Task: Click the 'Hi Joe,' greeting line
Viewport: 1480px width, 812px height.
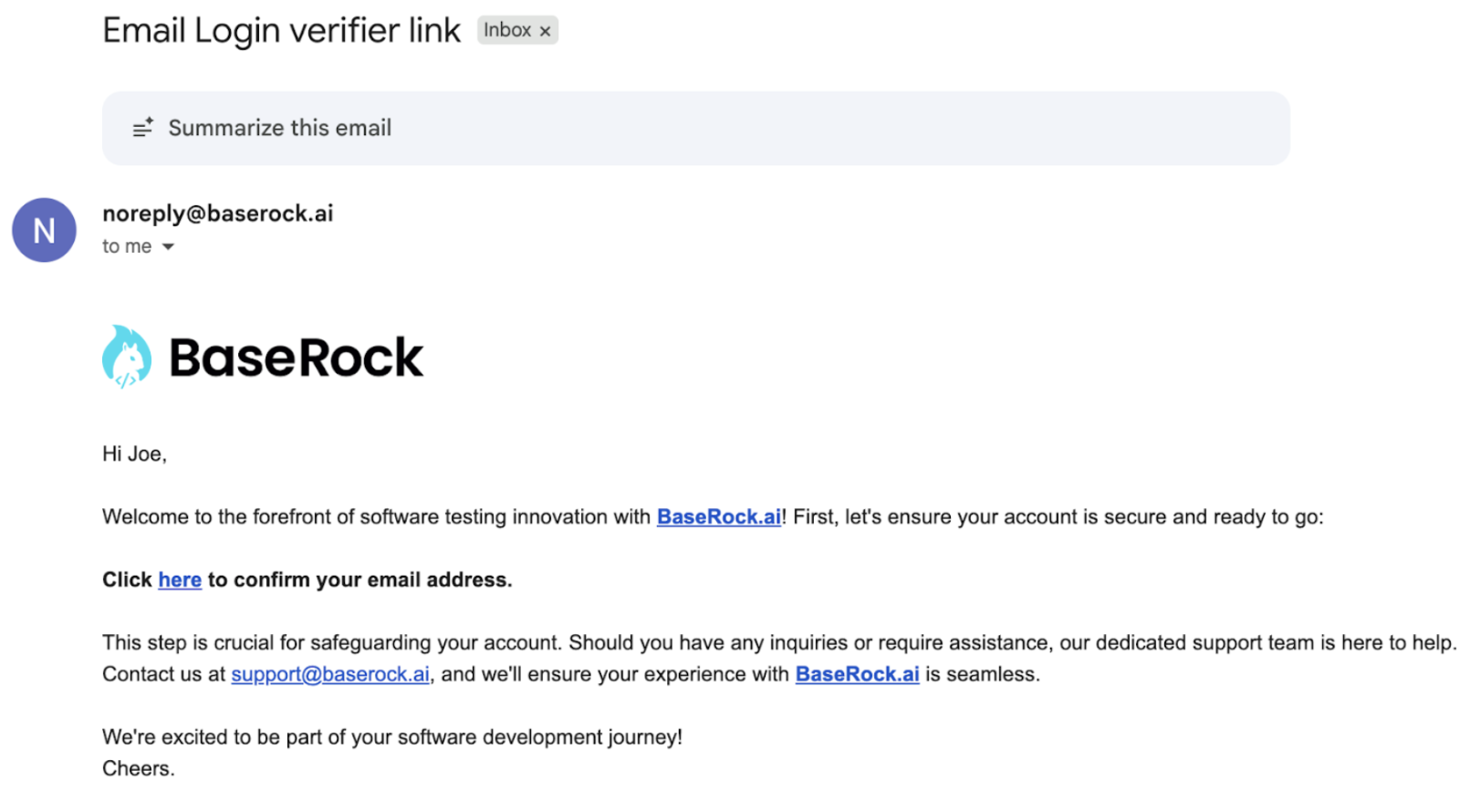Action: [134, 454]
